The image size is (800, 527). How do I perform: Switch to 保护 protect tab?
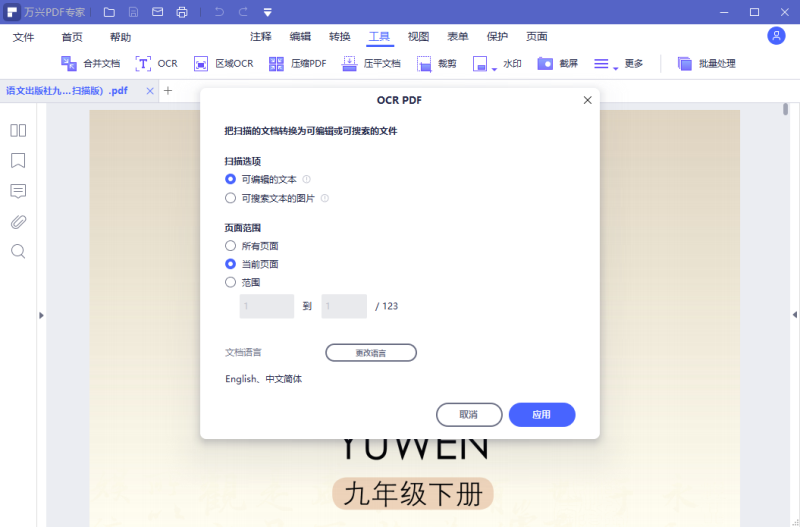click(497, 36)
